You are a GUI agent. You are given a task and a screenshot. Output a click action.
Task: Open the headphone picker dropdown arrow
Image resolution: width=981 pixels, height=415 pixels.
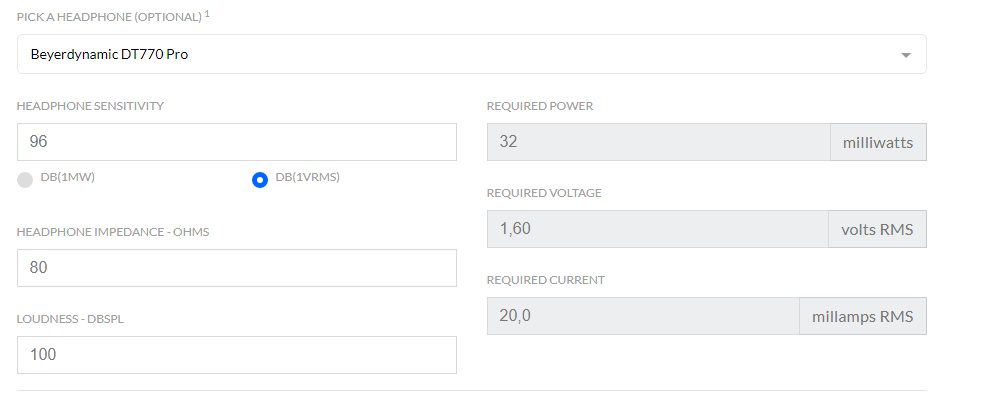[905, 55]
